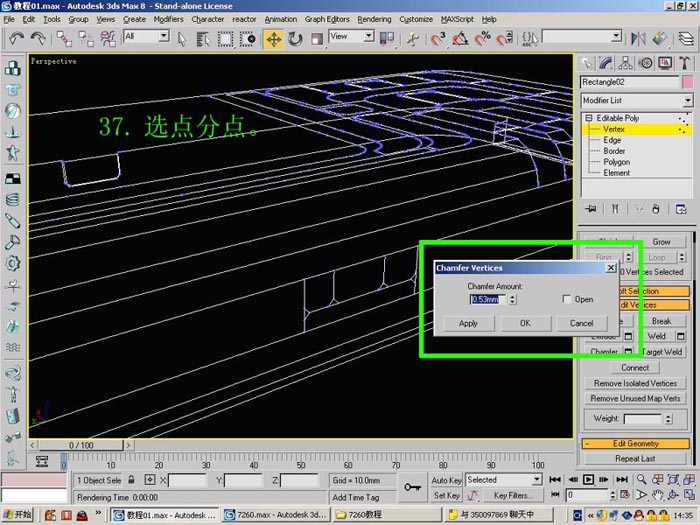
Task: Click Use Pivot Point Center icon
Action: [x=387, y=39]
